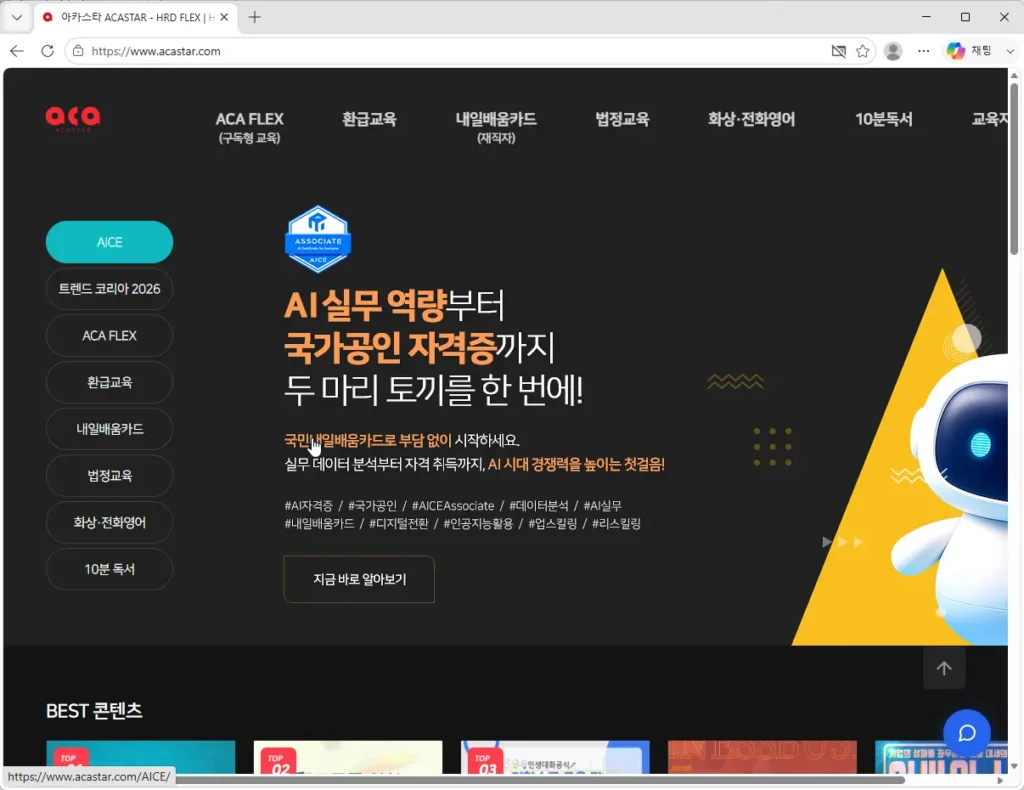The height and width of the screenshot is (790, 1024).
Task: Open the tab list dropdown arrow
Action: pyautogui.click(x=17, y=17)
